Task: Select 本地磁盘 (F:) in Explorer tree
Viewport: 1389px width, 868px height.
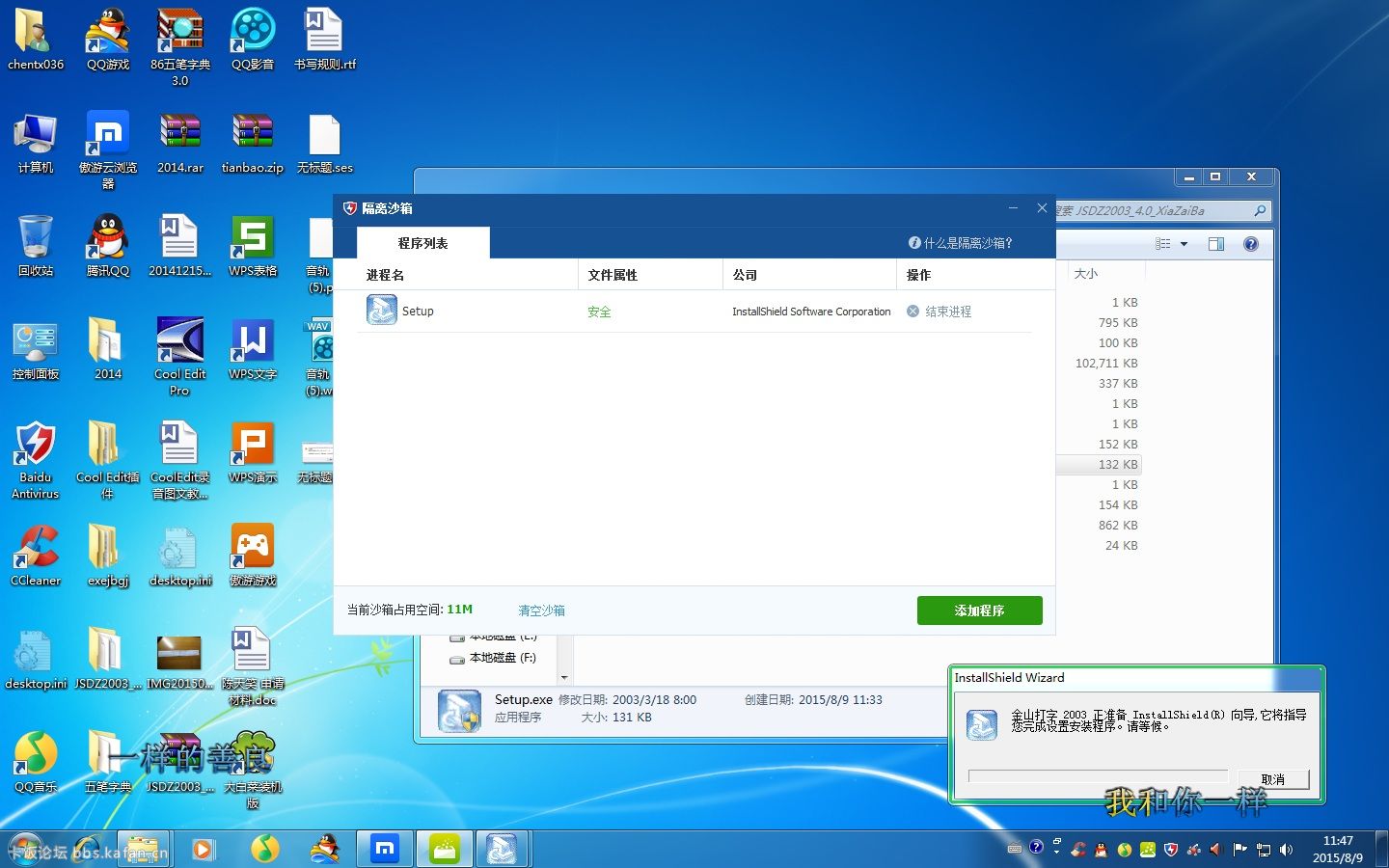Action: pyautogui.click(x=493, y=658)
